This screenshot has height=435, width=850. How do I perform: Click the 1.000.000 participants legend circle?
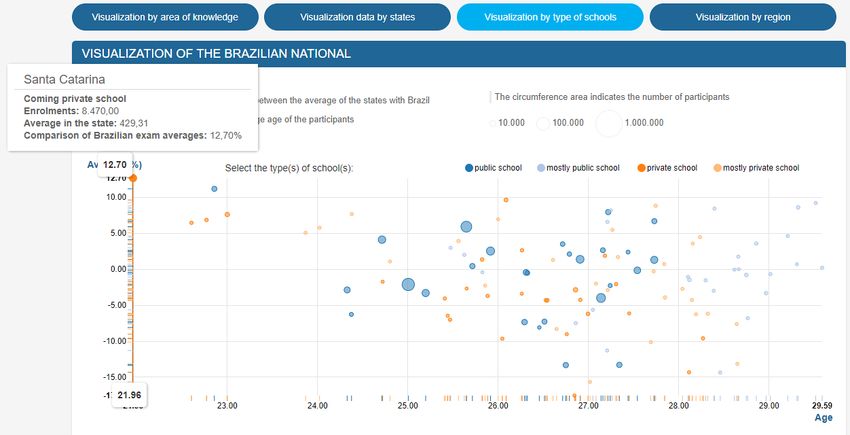click(x=609, y=123)
